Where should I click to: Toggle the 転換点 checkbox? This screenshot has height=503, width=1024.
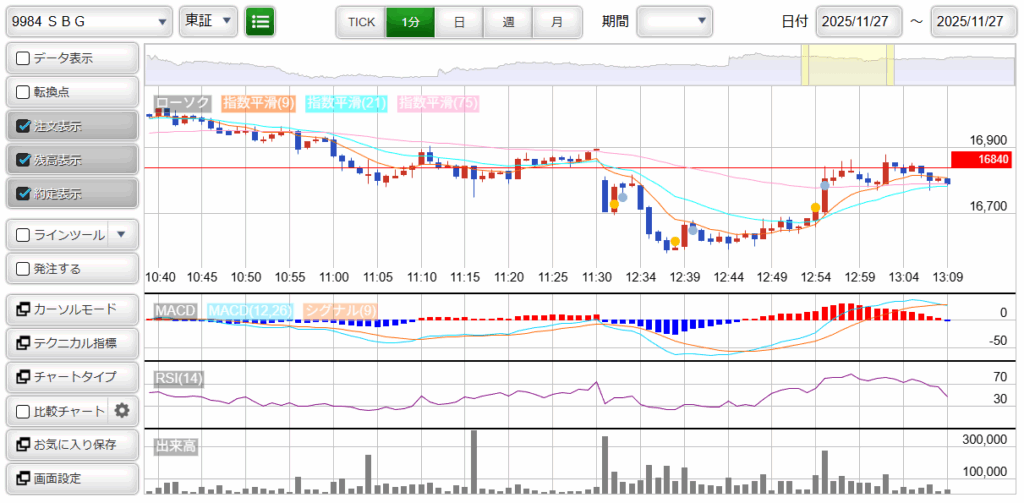(x=24, y=93)
